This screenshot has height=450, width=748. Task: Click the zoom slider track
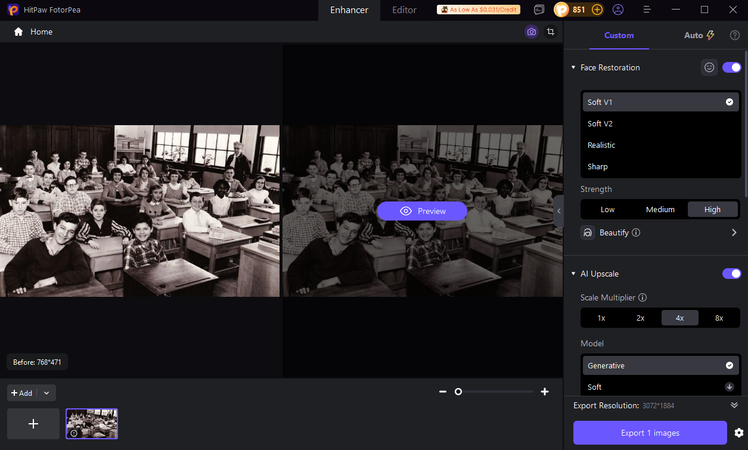point(494,392)
